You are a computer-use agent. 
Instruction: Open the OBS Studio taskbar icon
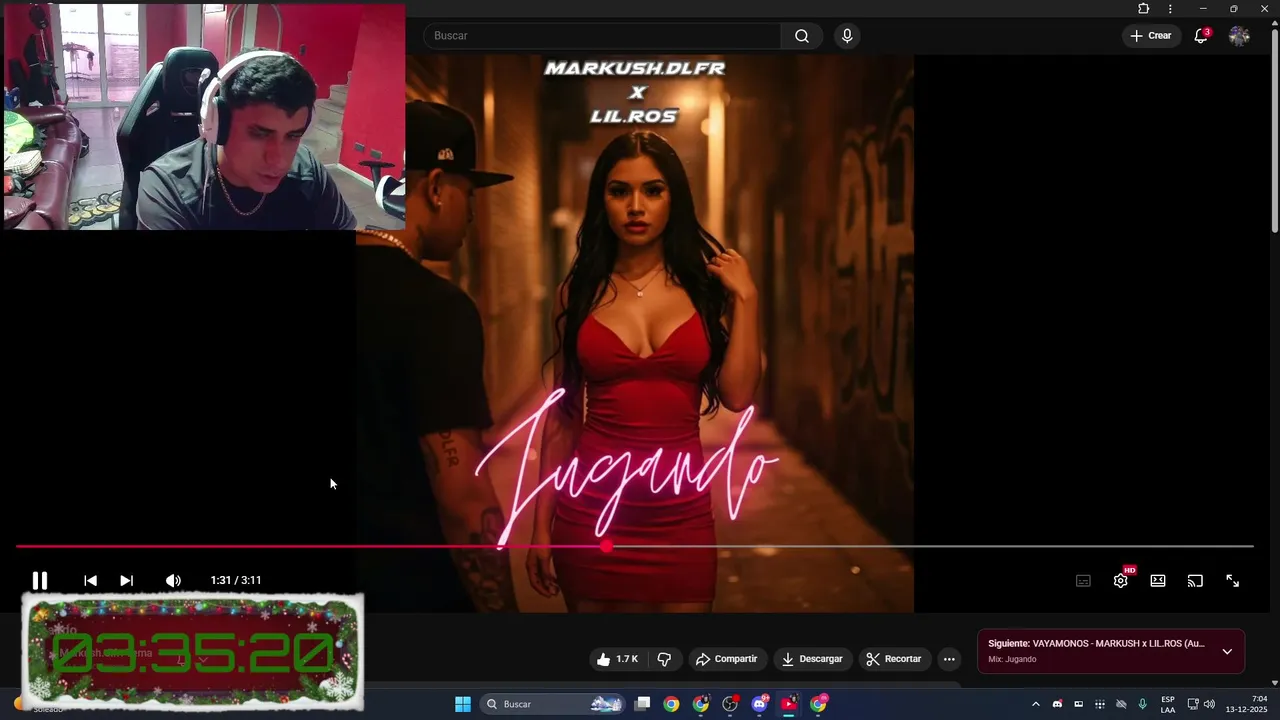click(730, 704)
